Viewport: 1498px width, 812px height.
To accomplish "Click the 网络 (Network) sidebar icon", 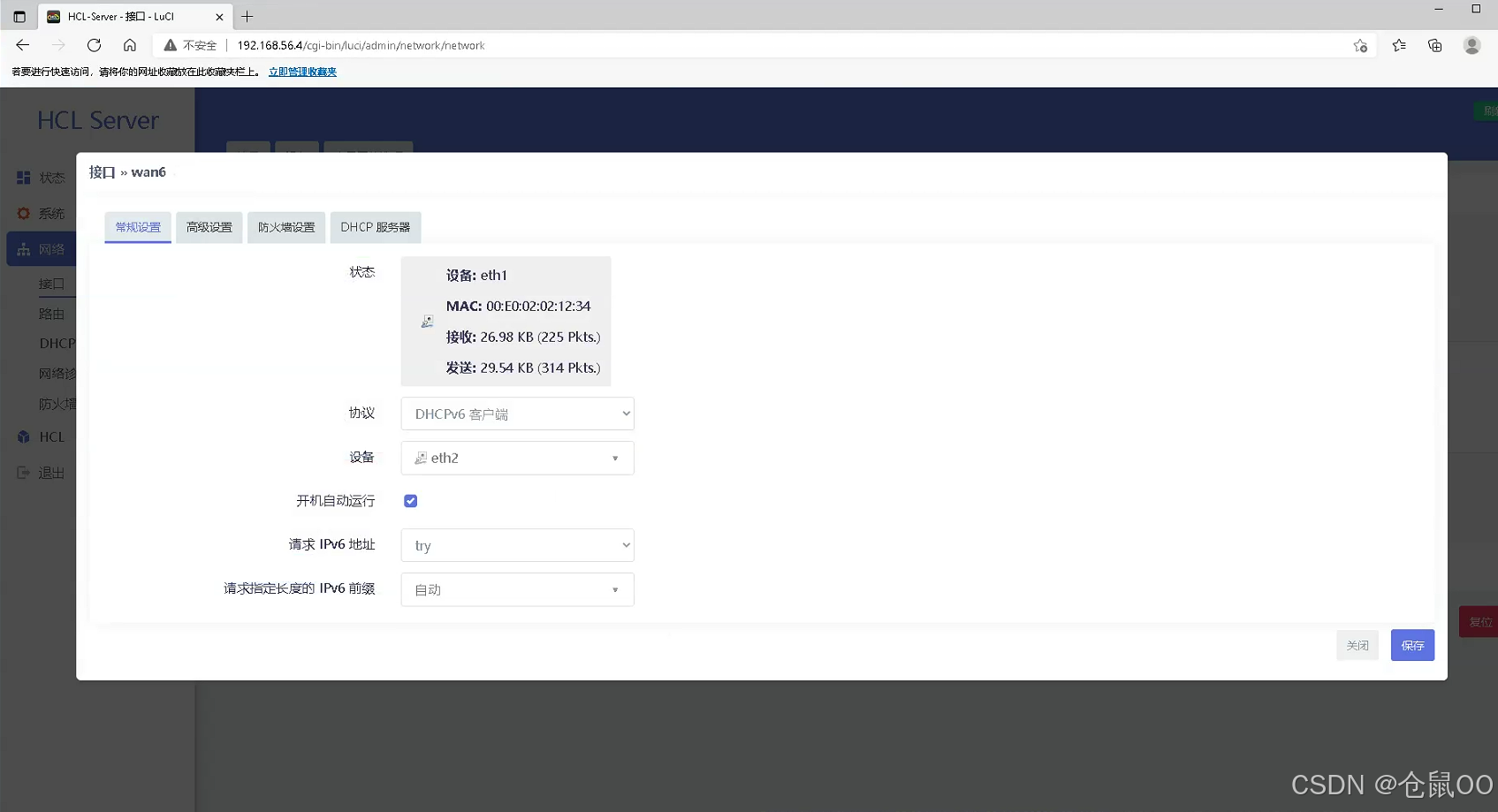I will (x=22, y=248).
